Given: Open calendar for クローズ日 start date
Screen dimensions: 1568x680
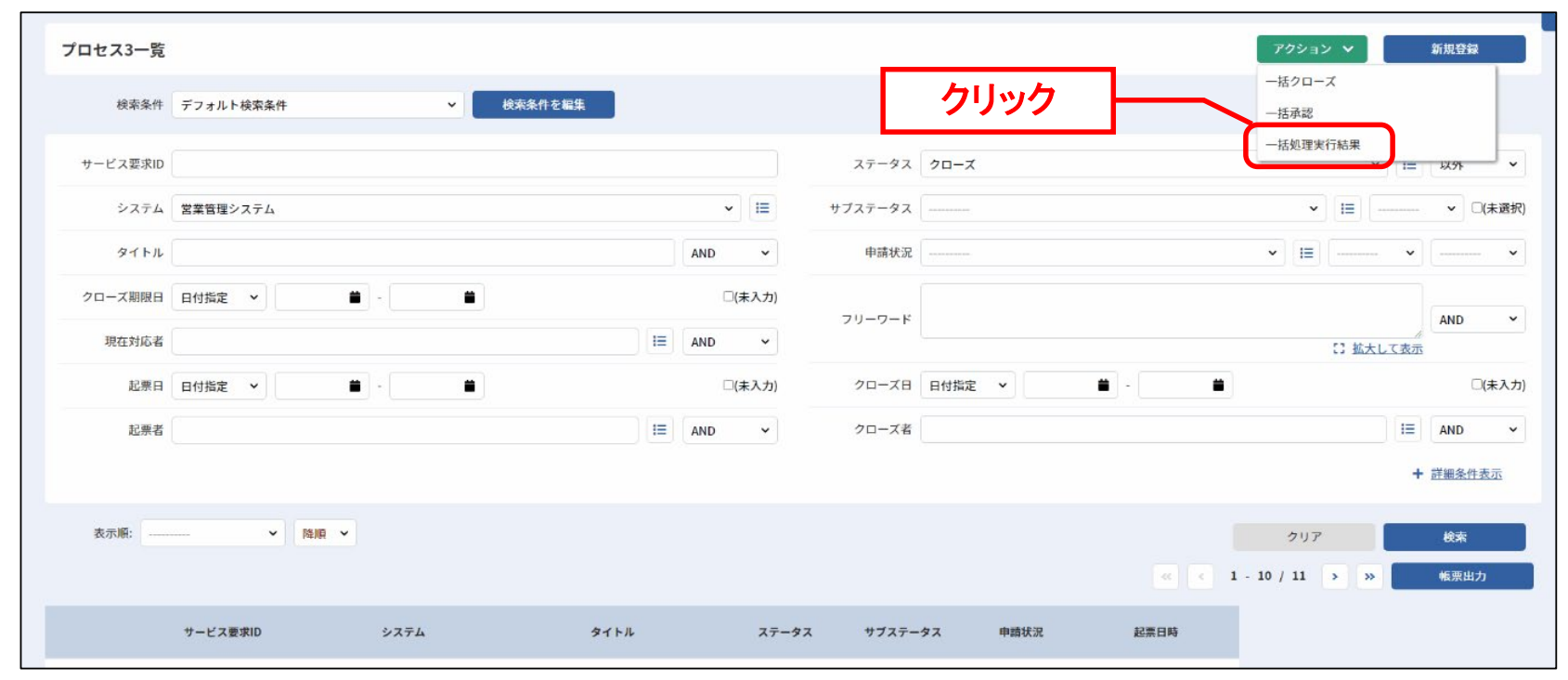Looking at the screenshot, I should 1103,385.
